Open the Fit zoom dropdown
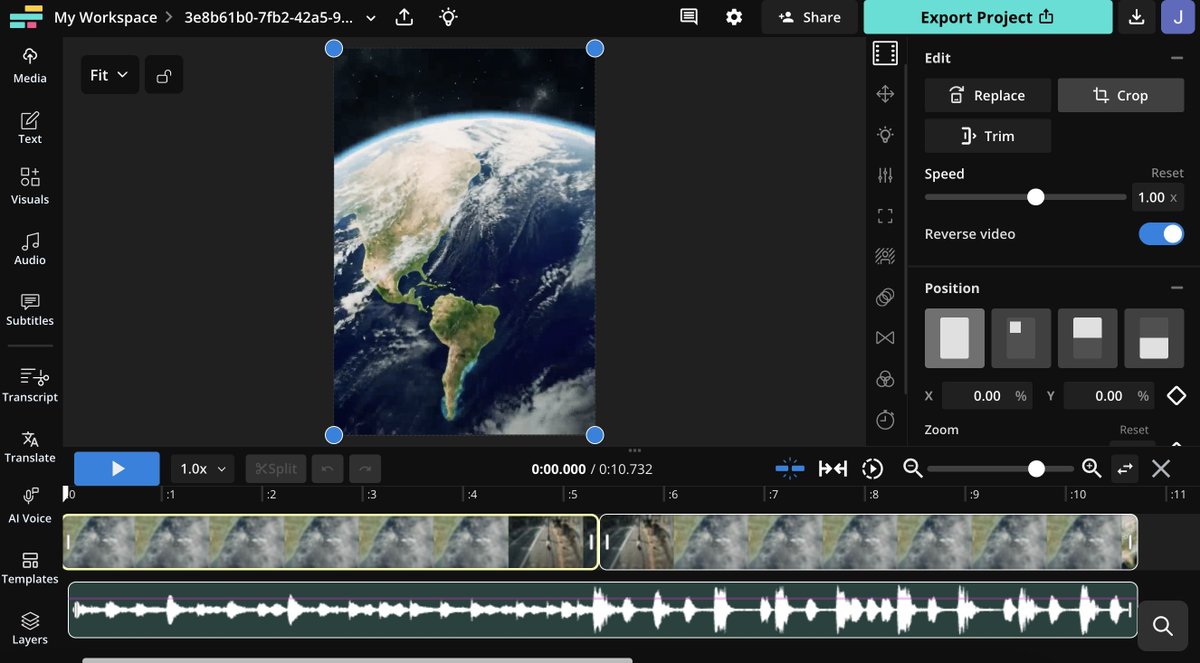The height and width of the screenshot is (663, 1200). pyautogui.click(x=110, y=75)
